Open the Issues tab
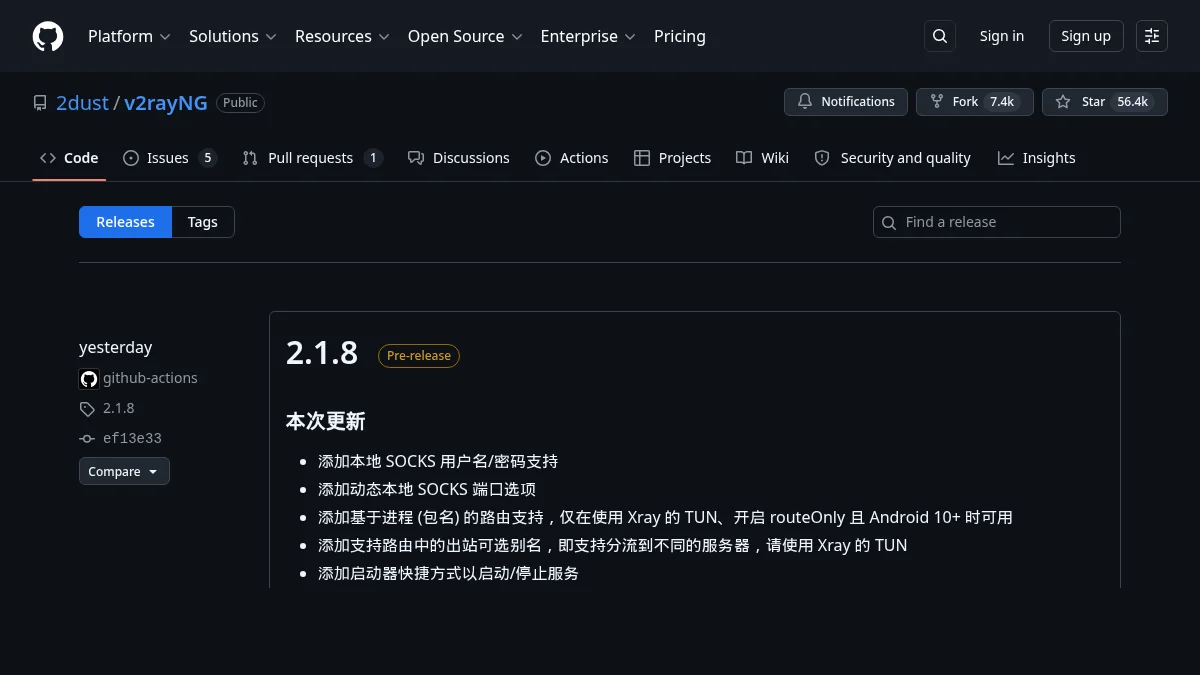This screenshot has width=1200, height=675. [169, 158]
